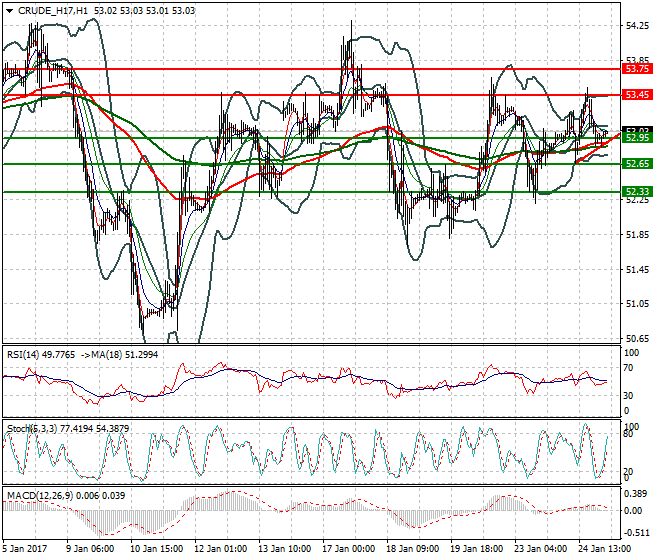Click the 70 level on RSI scale

[628, 368]
